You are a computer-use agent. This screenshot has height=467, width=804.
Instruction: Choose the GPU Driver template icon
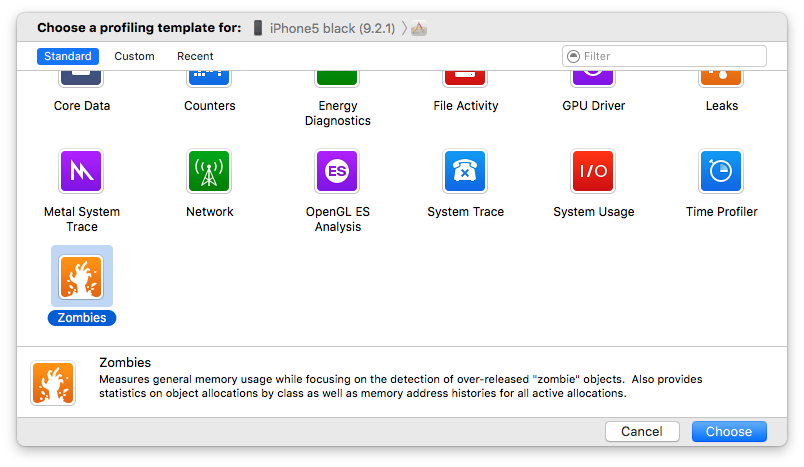click(x=593, y=79)
